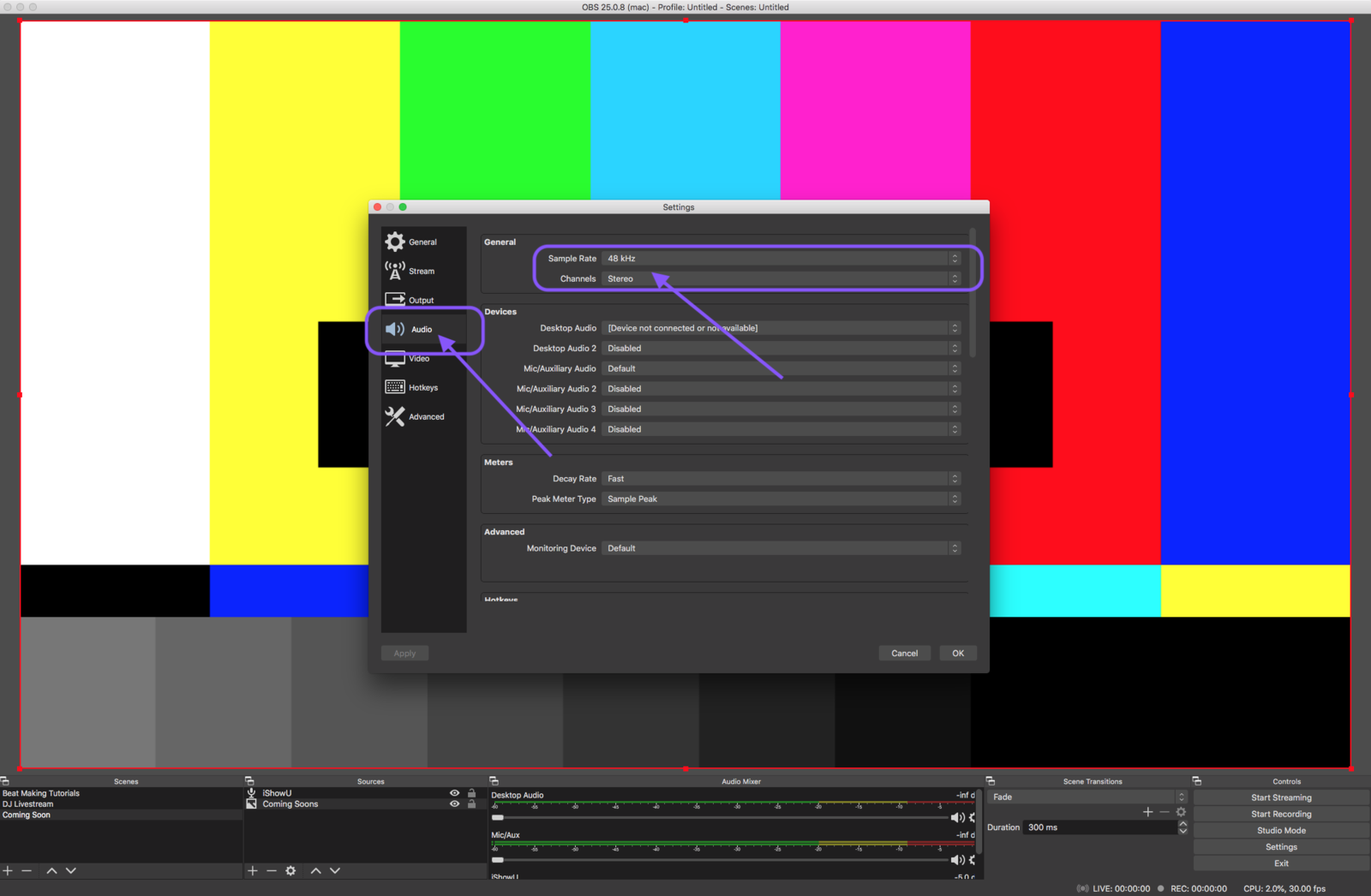Click Start Recording in Controls
This screenshot has width=1371, height=896.
click(x=1281, y=814)
